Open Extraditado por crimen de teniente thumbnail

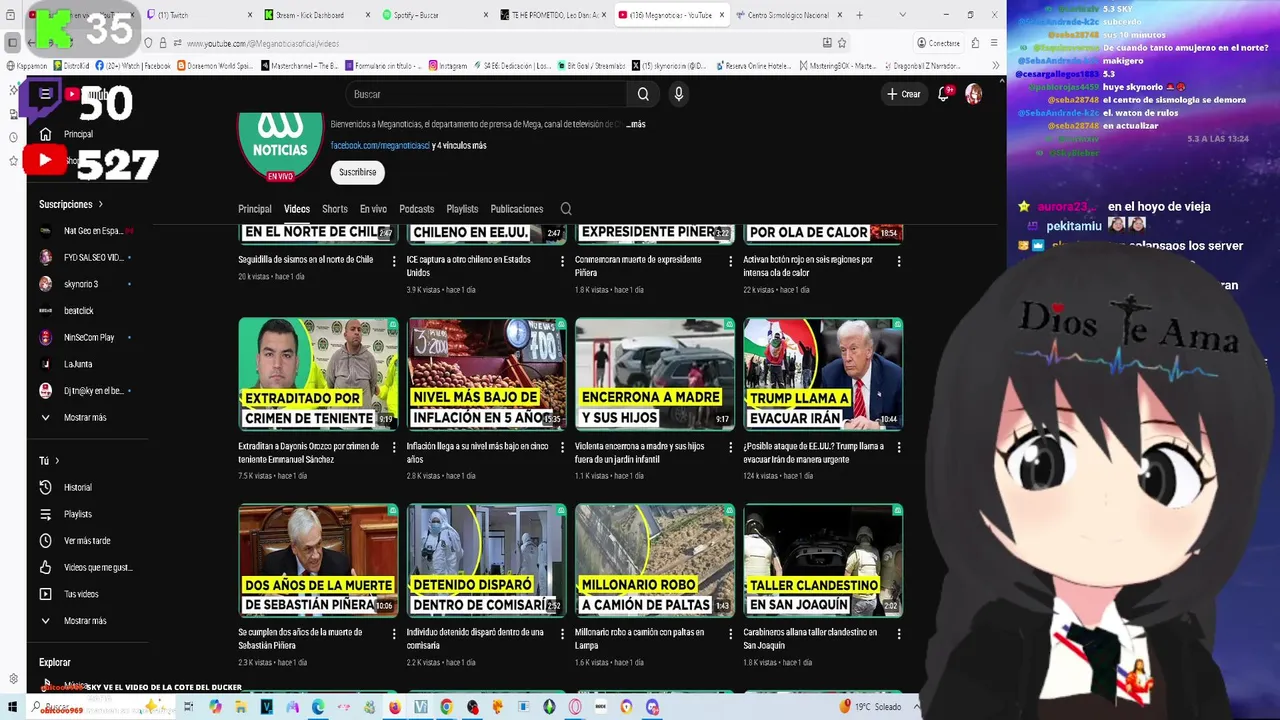[318, 374]
